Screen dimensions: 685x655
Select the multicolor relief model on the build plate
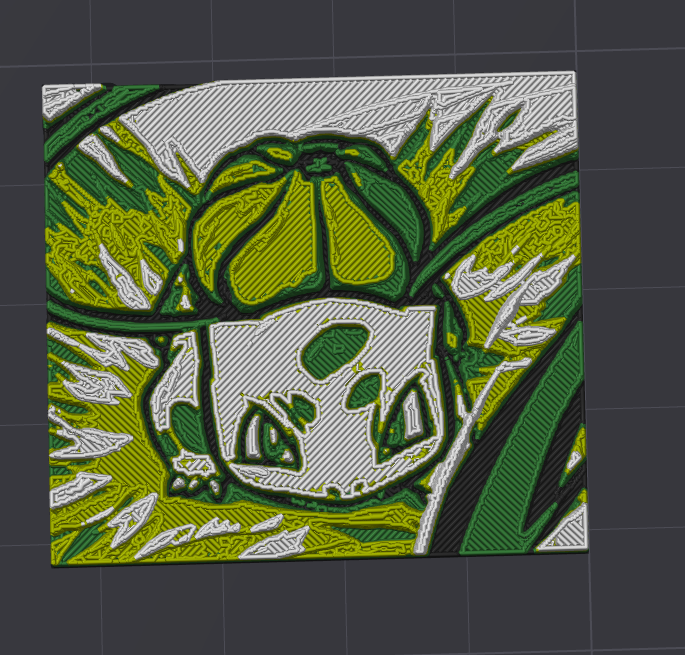click(x=315, y=319)
